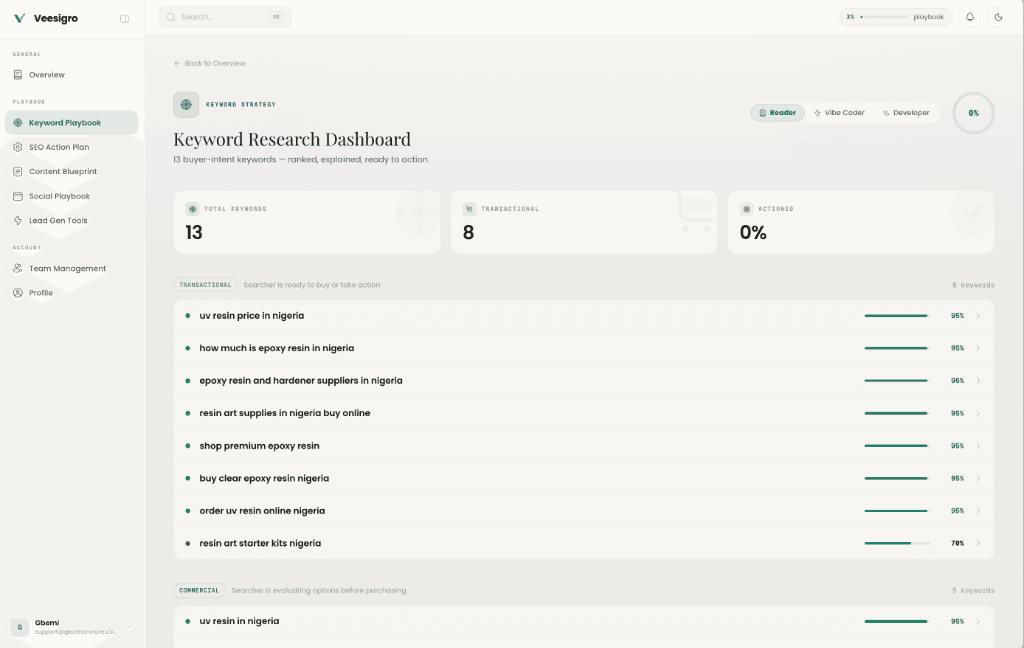The width and height of the screenshot is (1024, 648).
Task: Click the COMMERCIAL category badge
Action: (199, 591)
